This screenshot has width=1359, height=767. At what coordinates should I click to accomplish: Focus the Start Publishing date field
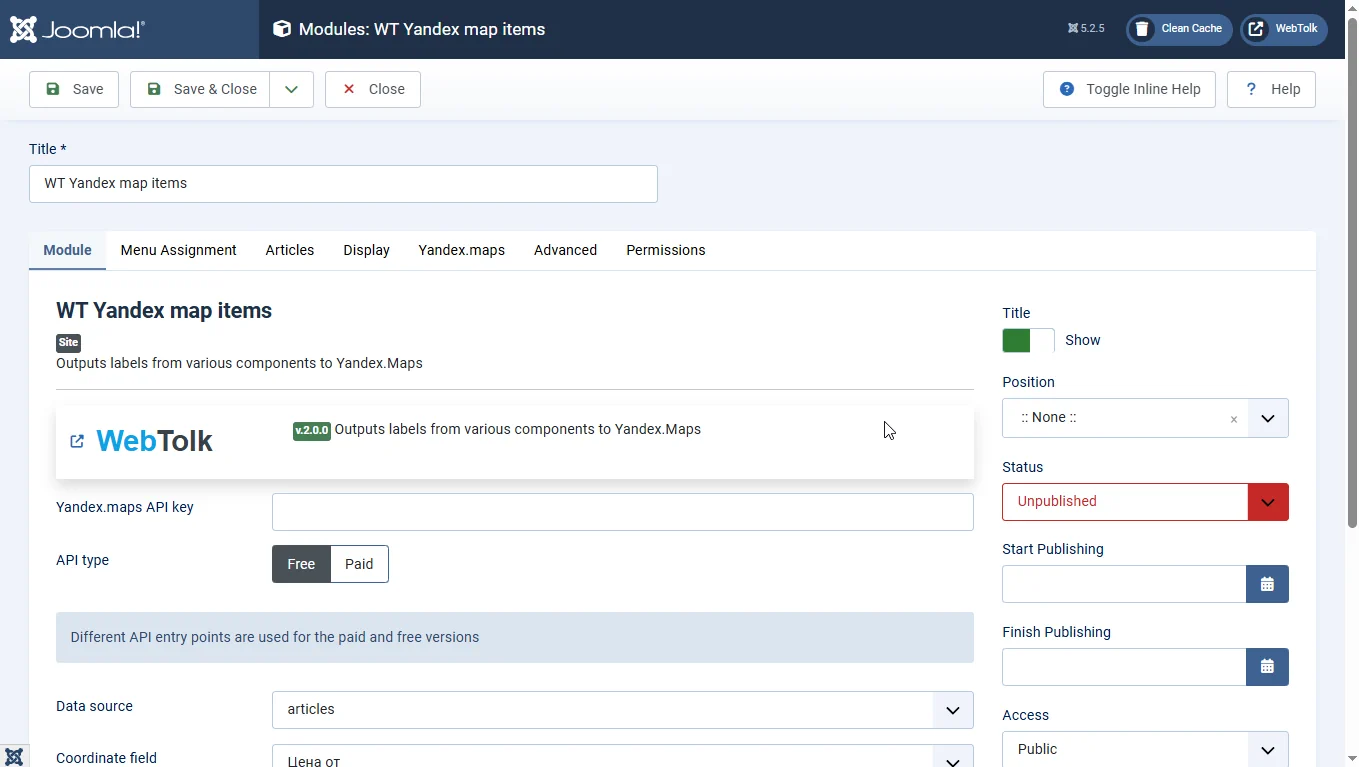pyautogui.click(x=1124, y=584)
